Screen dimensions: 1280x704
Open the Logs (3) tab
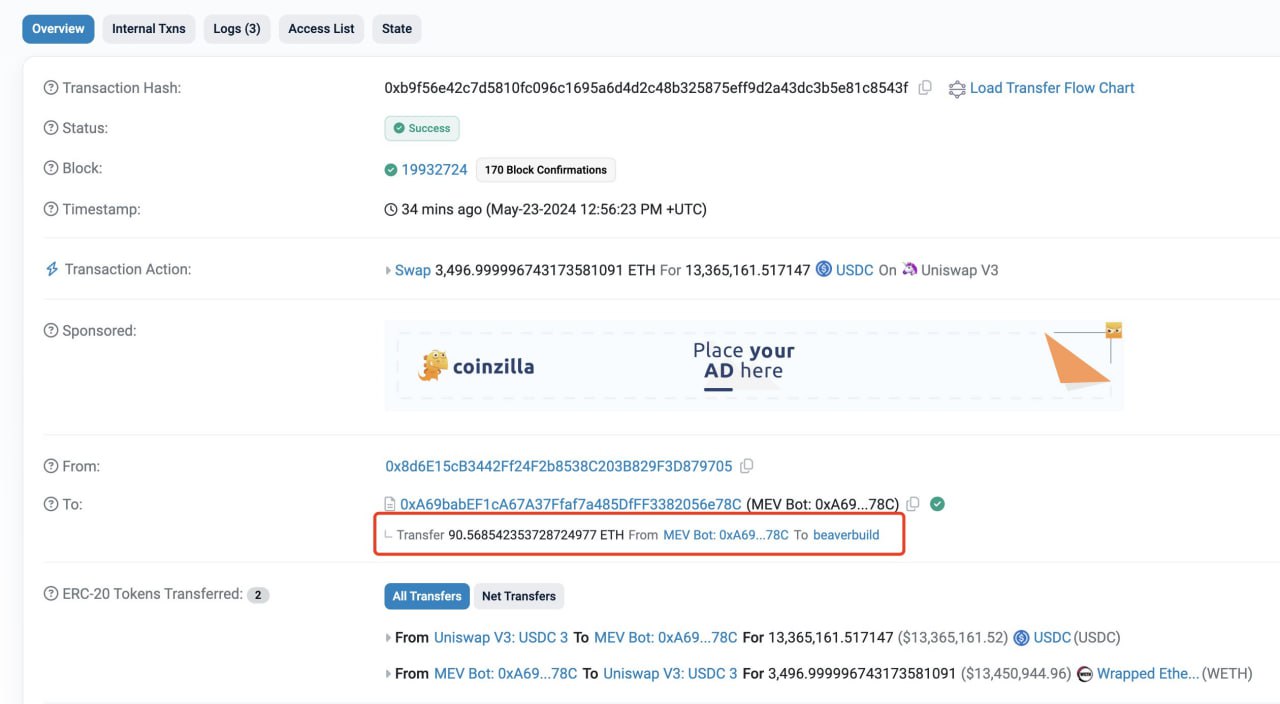tap(237, 29)
